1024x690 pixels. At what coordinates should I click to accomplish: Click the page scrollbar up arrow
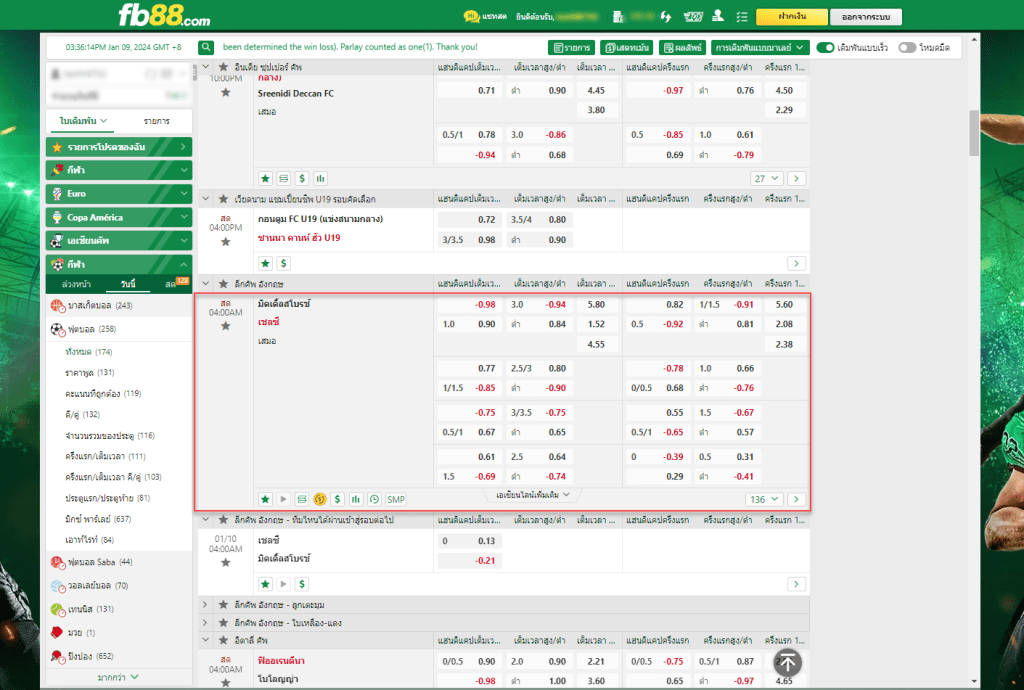click(x=974, y=40)
